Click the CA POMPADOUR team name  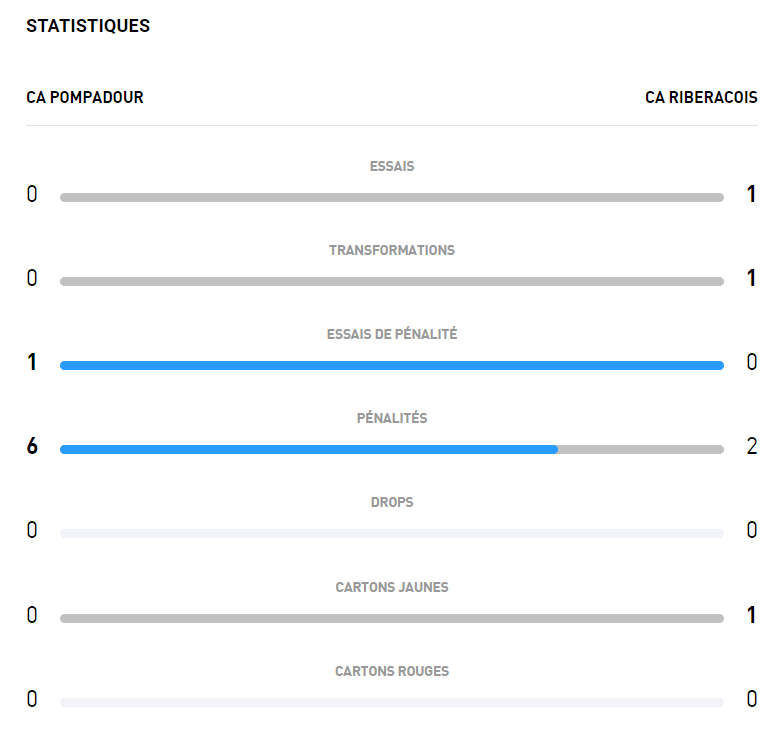[85, 98]
